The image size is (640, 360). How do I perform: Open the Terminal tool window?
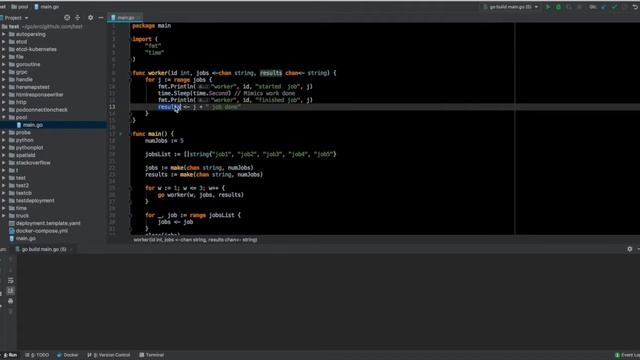coord(151,355)
